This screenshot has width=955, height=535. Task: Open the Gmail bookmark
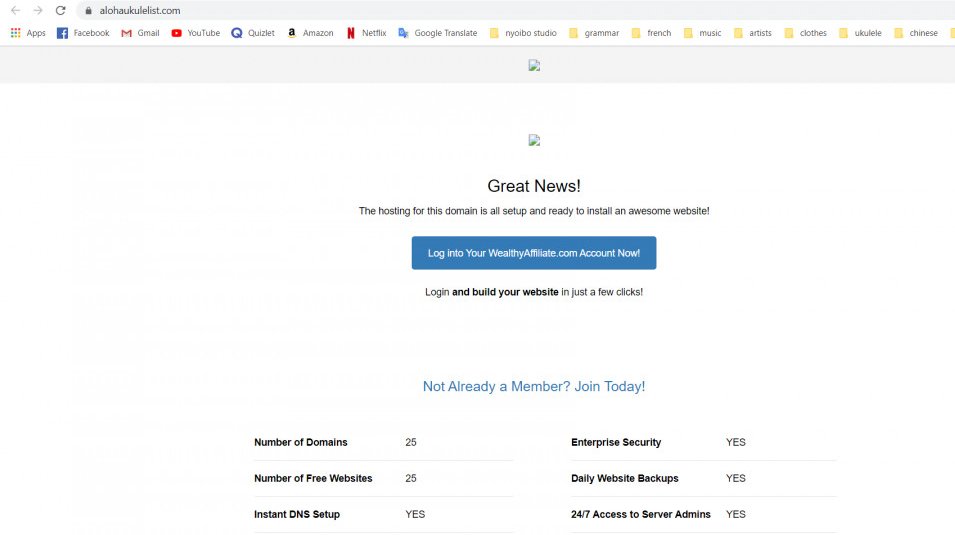[x=140, y=33]
